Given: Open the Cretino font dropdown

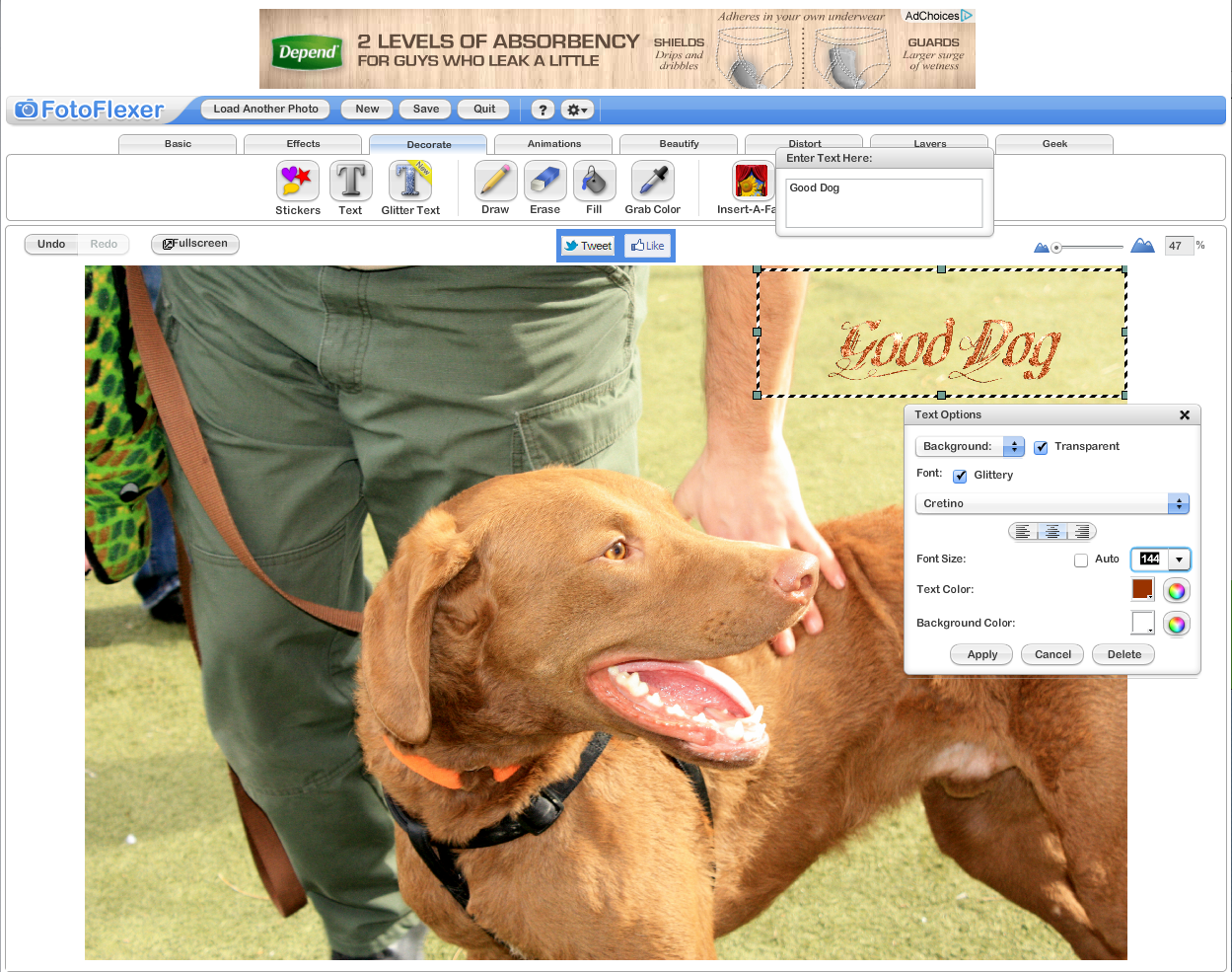Looking at the screenshot, I should click(x=1052, y=503).
